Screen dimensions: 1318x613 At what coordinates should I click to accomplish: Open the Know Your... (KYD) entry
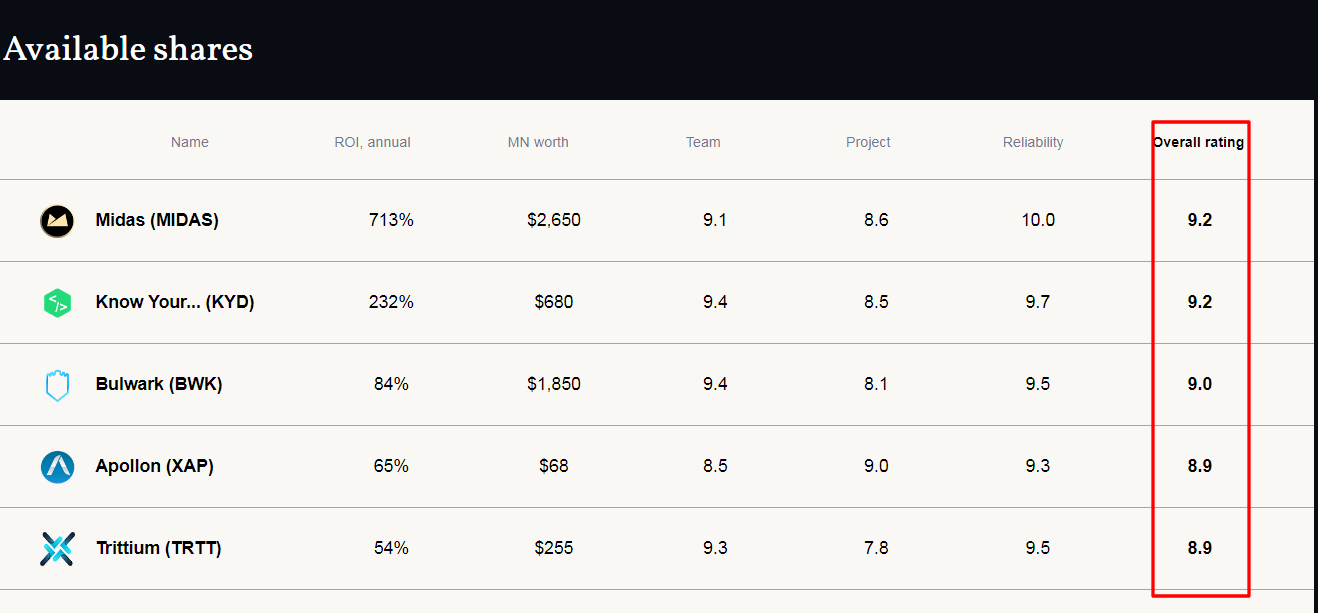click(175, 302)
